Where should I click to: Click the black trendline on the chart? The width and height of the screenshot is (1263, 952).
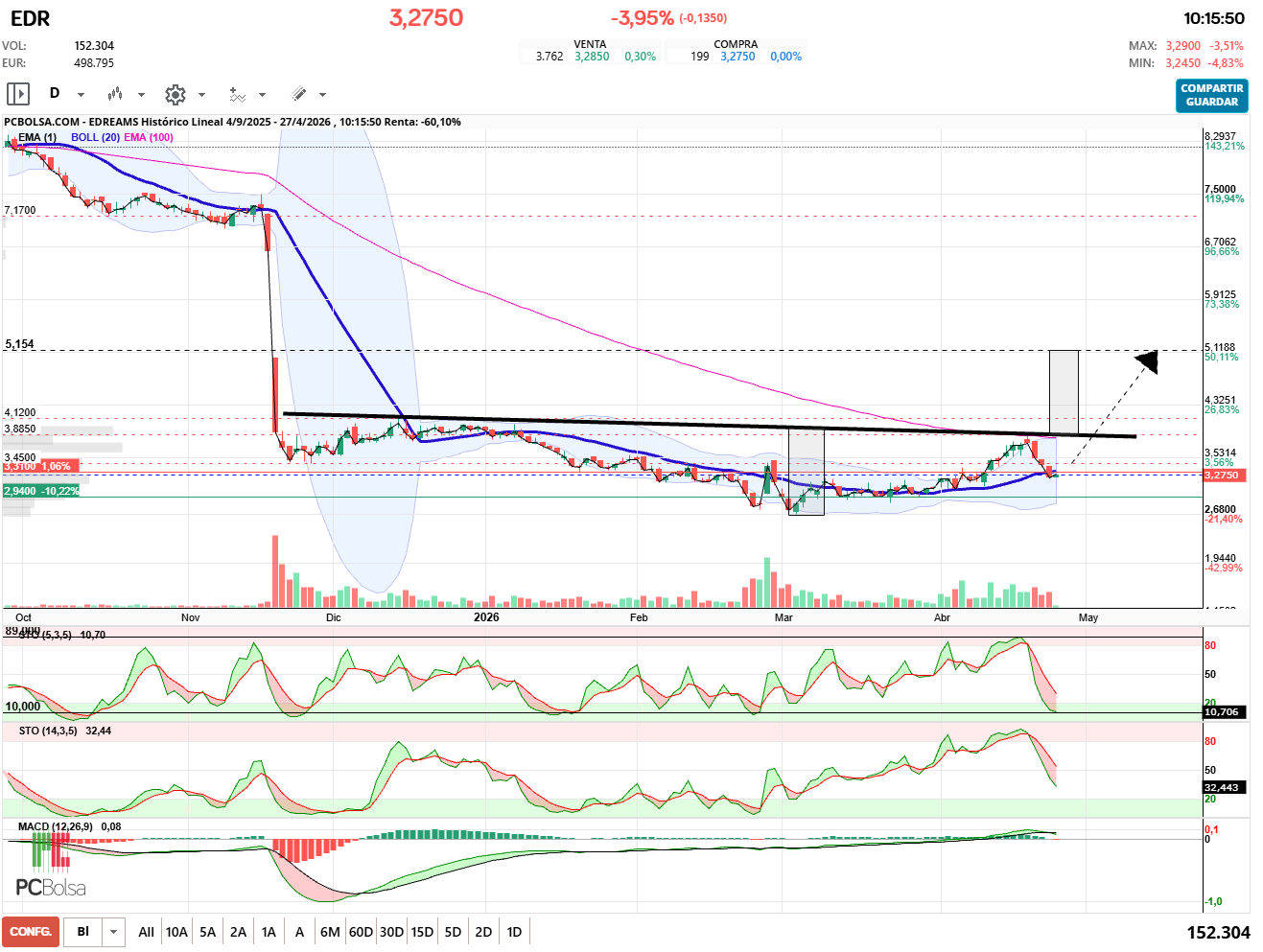point(710,426)
